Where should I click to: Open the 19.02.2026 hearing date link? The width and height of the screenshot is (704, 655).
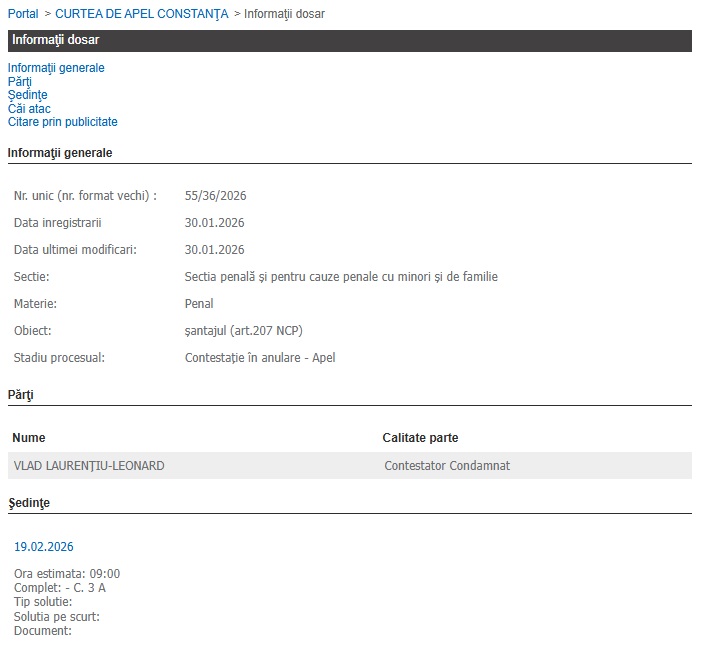[x=43, y=547]
